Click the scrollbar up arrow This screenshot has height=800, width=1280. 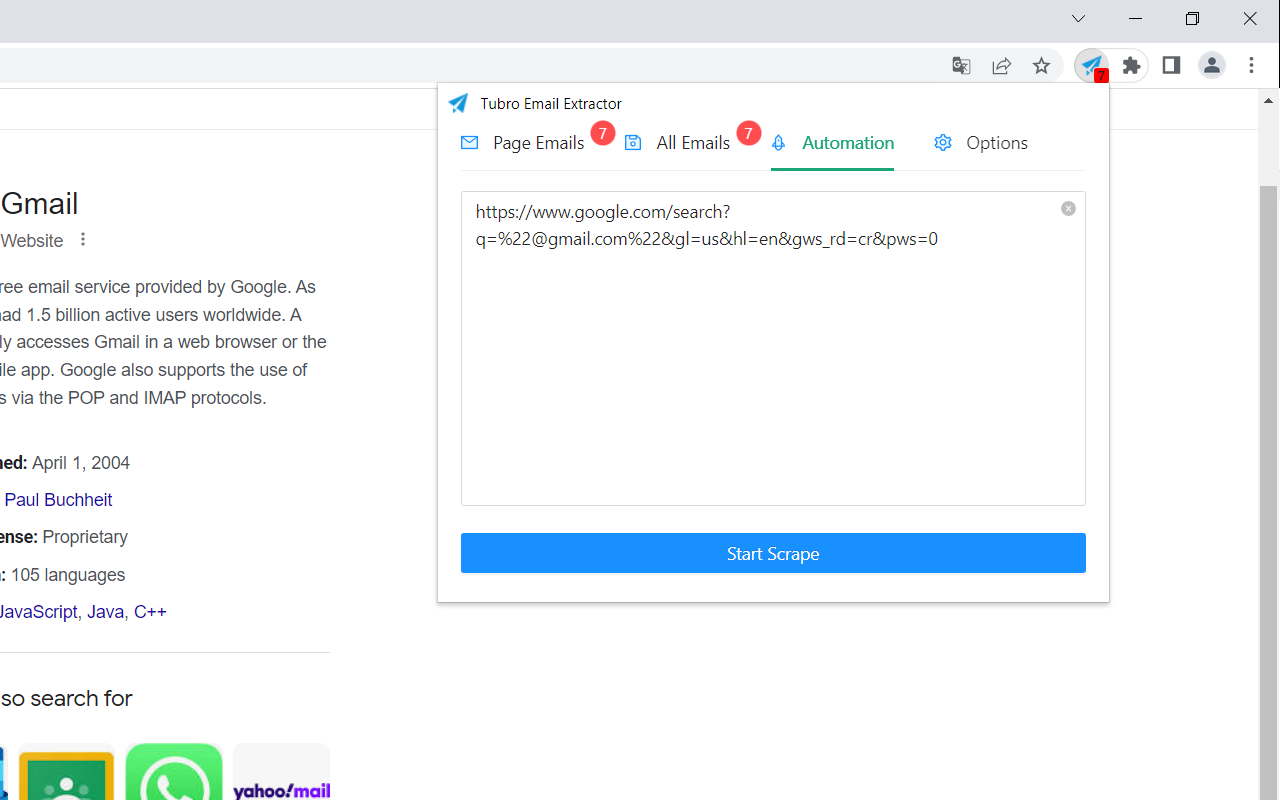[x=1269, y=101]
